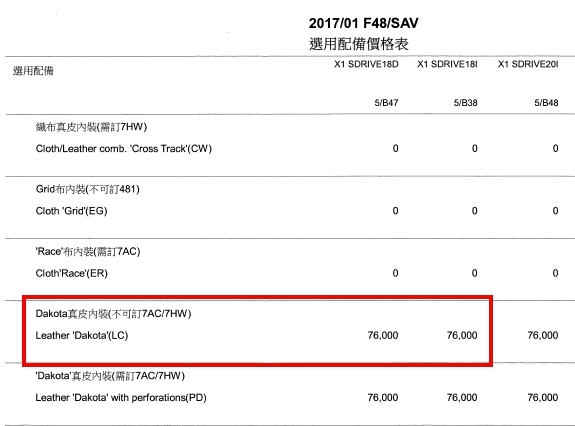Screen dimensions: 575x426
Task: Click engine code 5/B47
Action: pyautogui.click(x=386, y=103)
